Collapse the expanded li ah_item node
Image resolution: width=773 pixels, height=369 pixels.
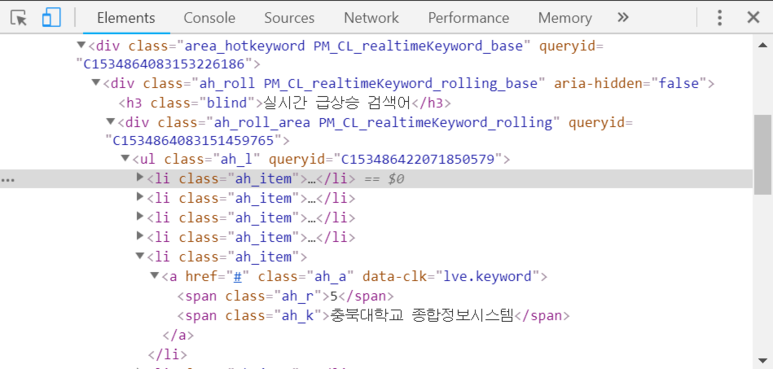[x=140, y=256]
